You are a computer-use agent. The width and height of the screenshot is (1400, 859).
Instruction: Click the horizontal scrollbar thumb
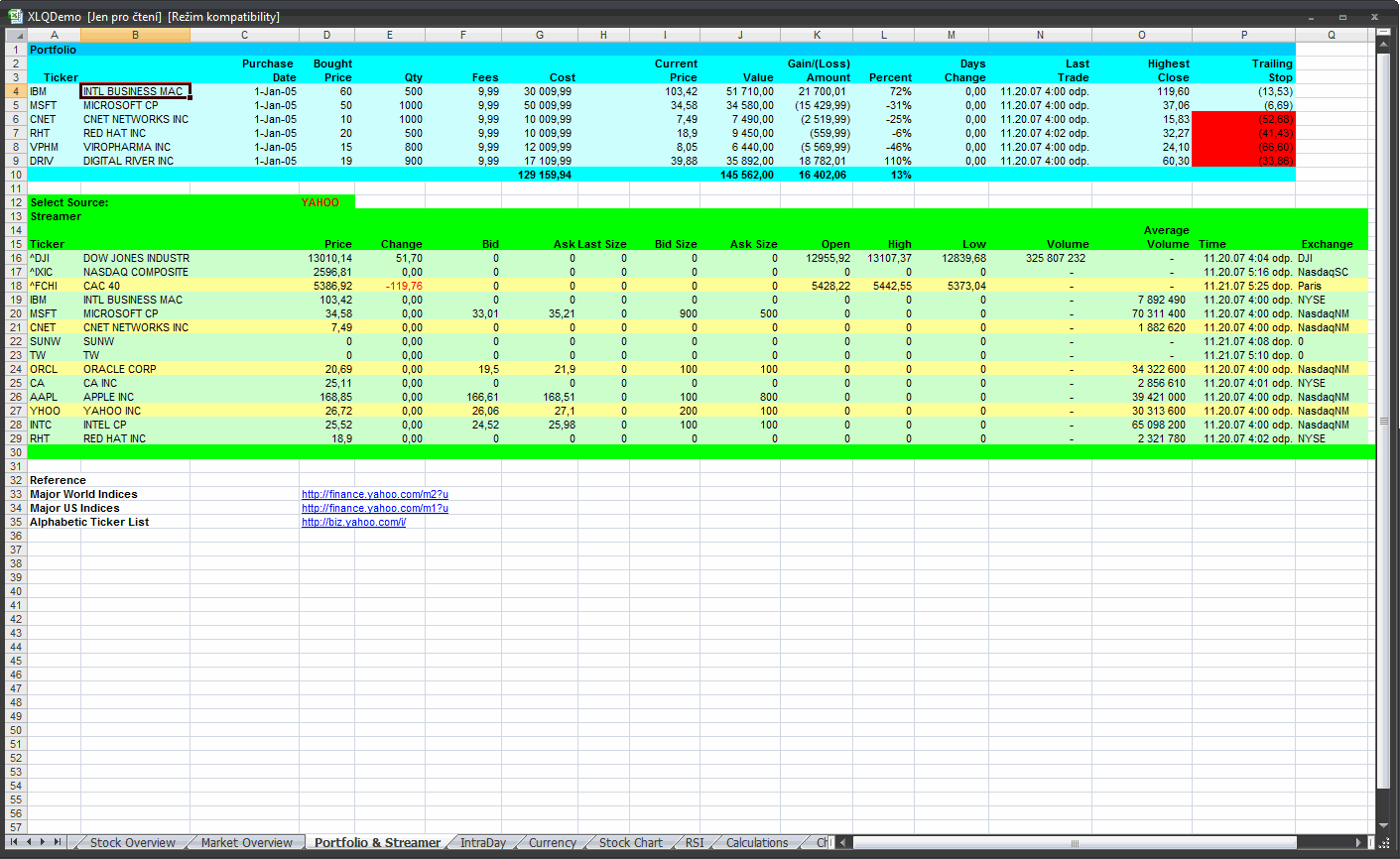tap(1074, 843)
